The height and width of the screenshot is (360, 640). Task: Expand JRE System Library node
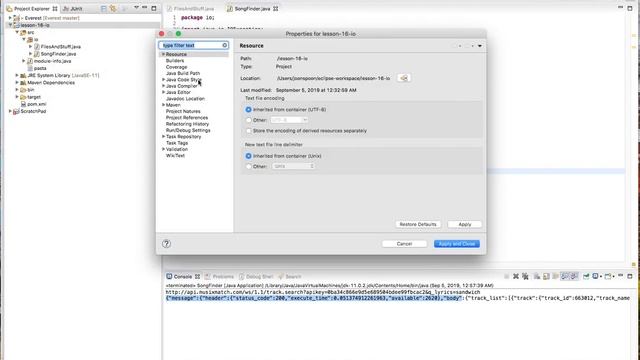point(17,76)
